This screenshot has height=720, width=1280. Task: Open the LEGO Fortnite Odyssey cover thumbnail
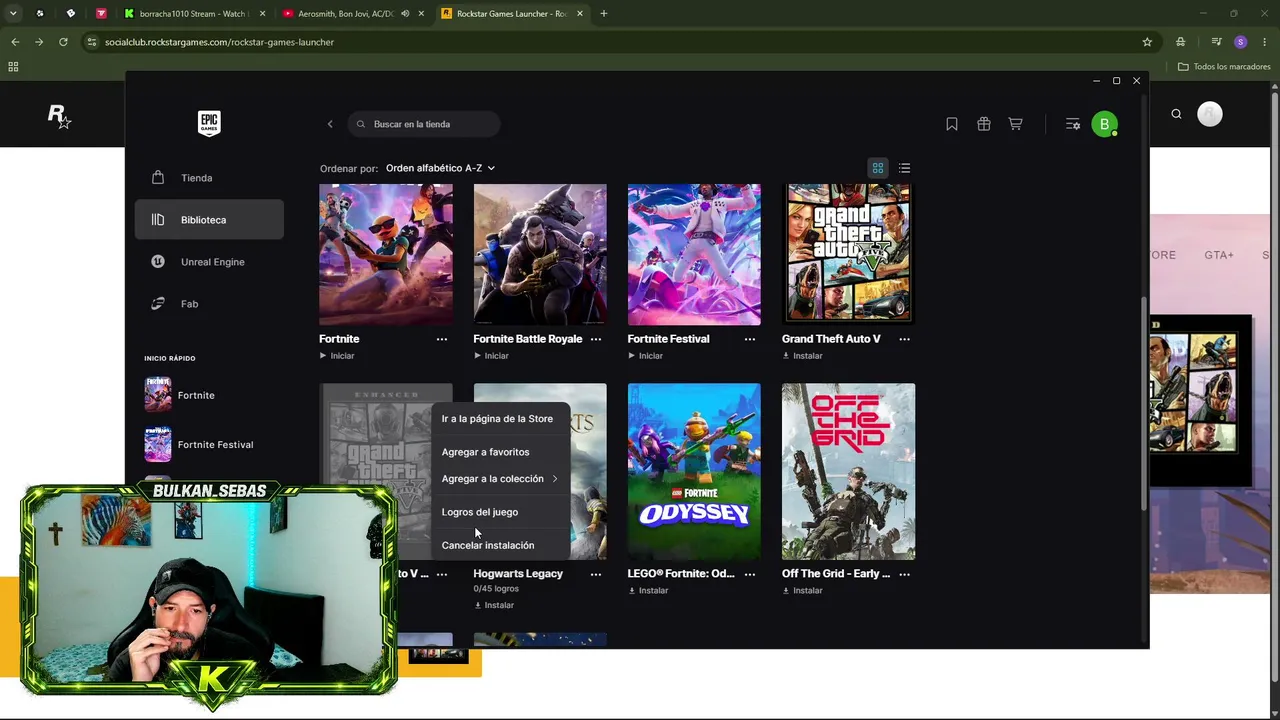click(694, 471)
